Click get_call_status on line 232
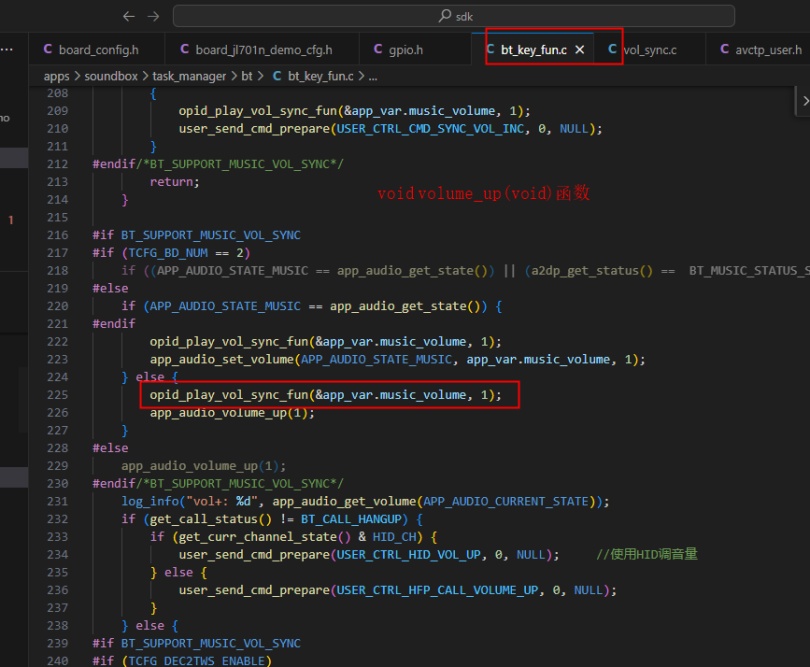The height and width of the screenshot is (667, 810). (204, 519)
